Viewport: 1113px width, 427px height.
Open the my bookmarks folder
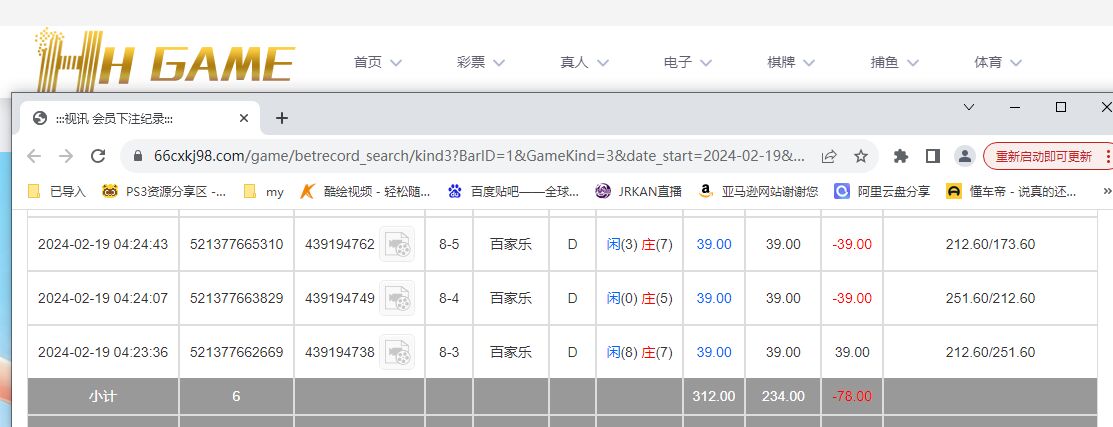point(263,192)
